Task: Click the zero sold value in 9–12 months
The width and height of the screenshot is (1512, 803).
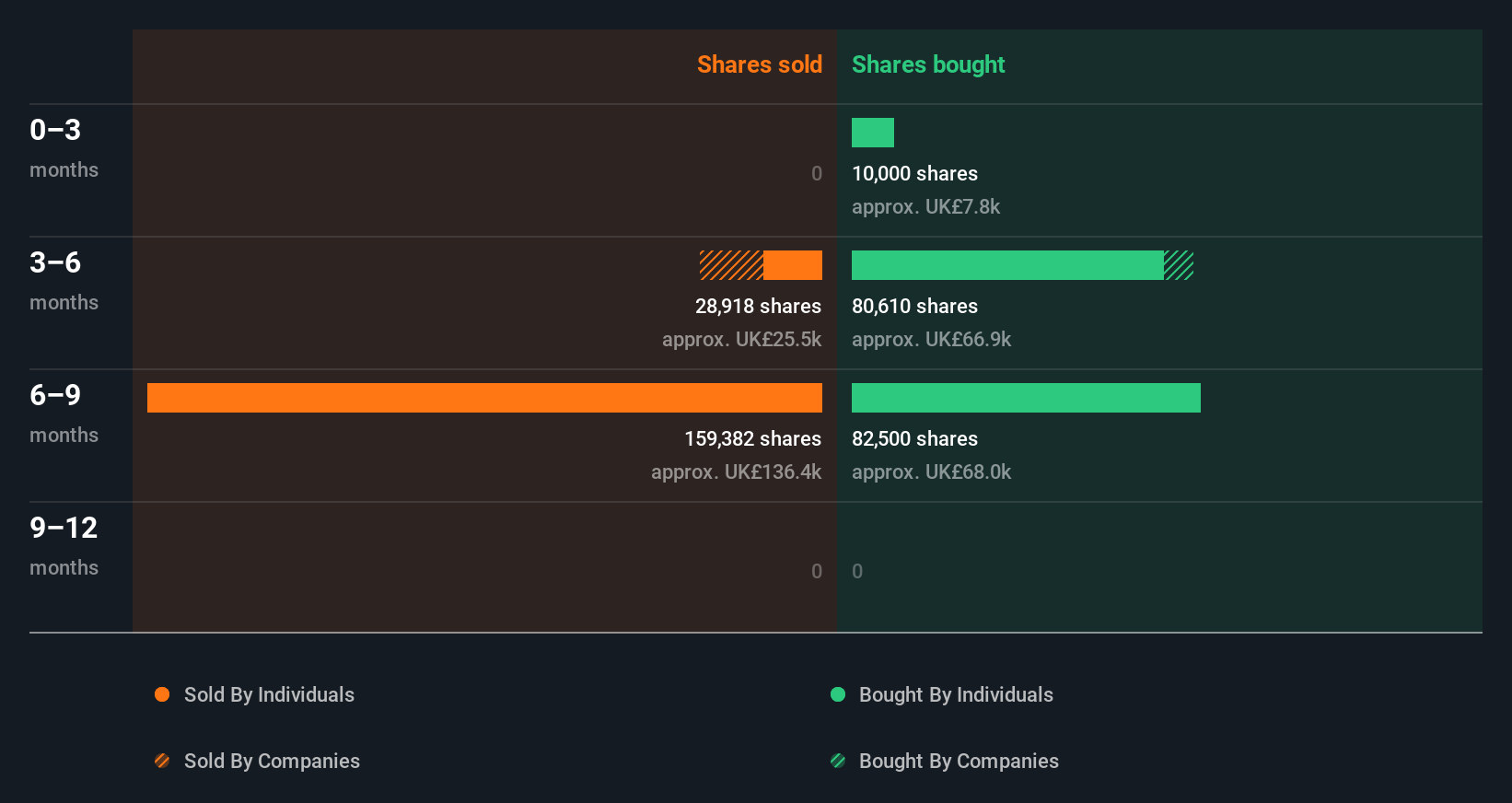Action: (x=816, y=571)
